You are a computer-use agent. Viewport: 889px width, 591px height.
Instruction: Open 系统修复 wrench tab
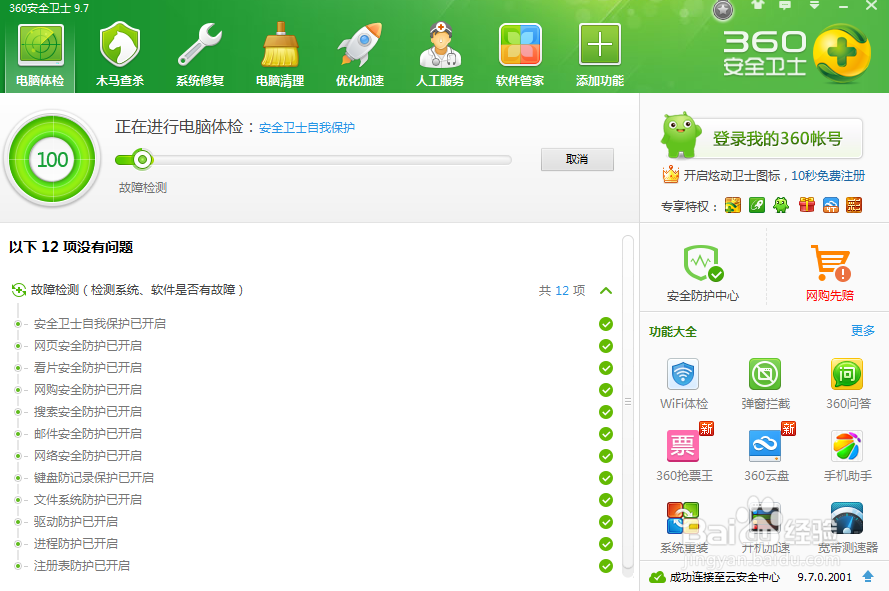(x=200, y=56)
